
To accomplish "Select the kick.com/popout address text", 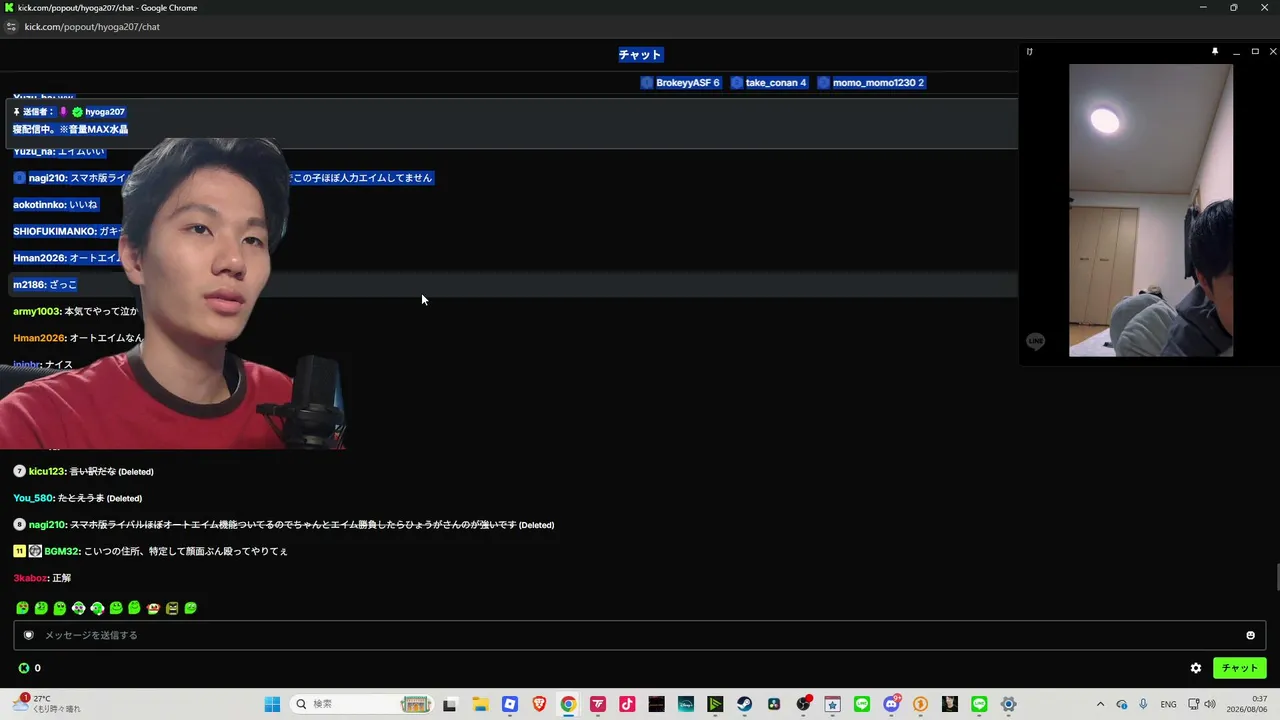I will tap(92, 27).
